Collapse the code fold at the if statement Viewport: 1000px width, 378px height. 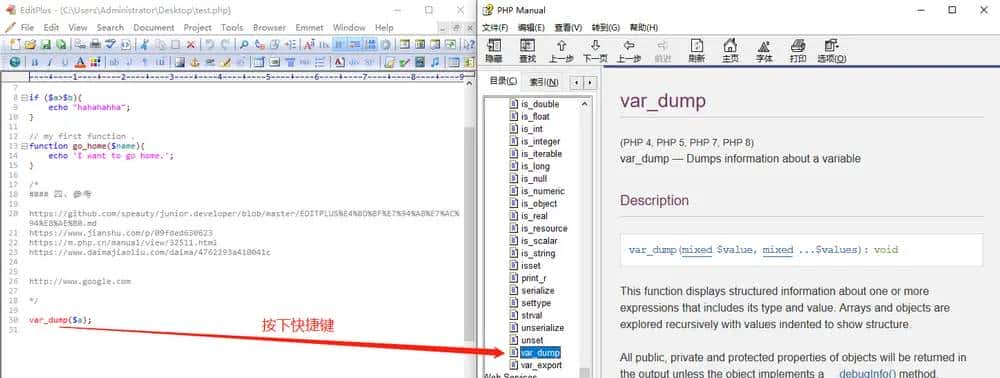click(x=24, y=98)
